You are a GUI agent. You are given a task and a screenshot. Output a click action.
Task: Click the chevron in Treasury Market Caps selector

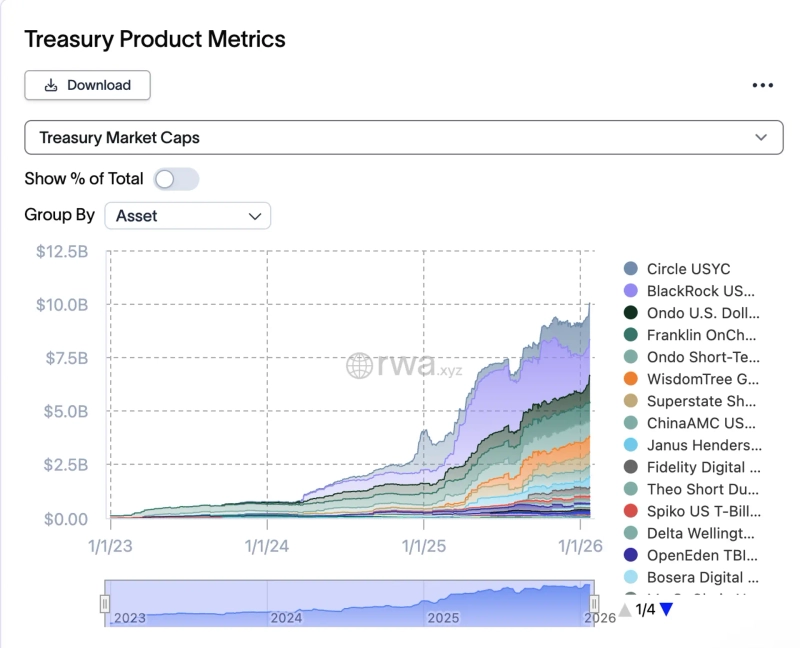coord(761,138)
